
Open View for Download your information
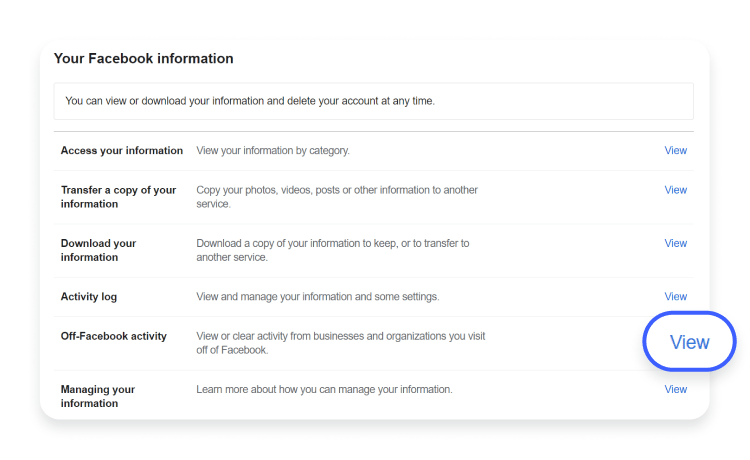click(675, 243)
